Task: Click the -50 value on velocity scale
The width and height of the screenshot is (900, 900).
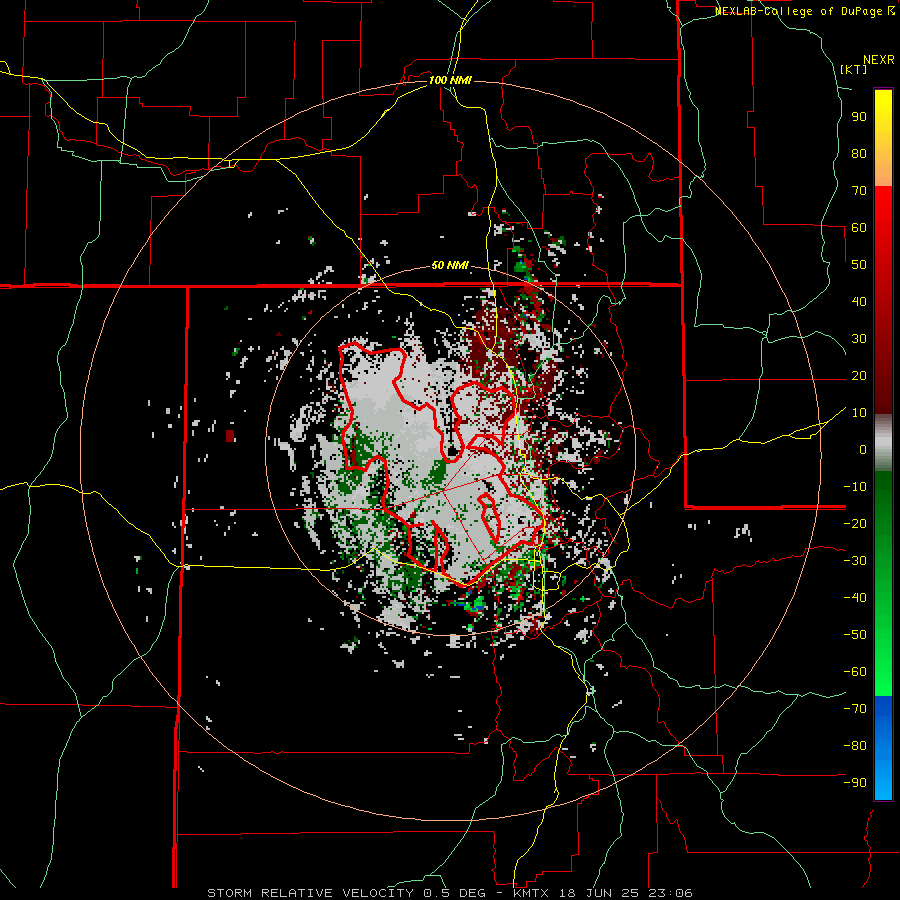Action: [x=855, y=635]
